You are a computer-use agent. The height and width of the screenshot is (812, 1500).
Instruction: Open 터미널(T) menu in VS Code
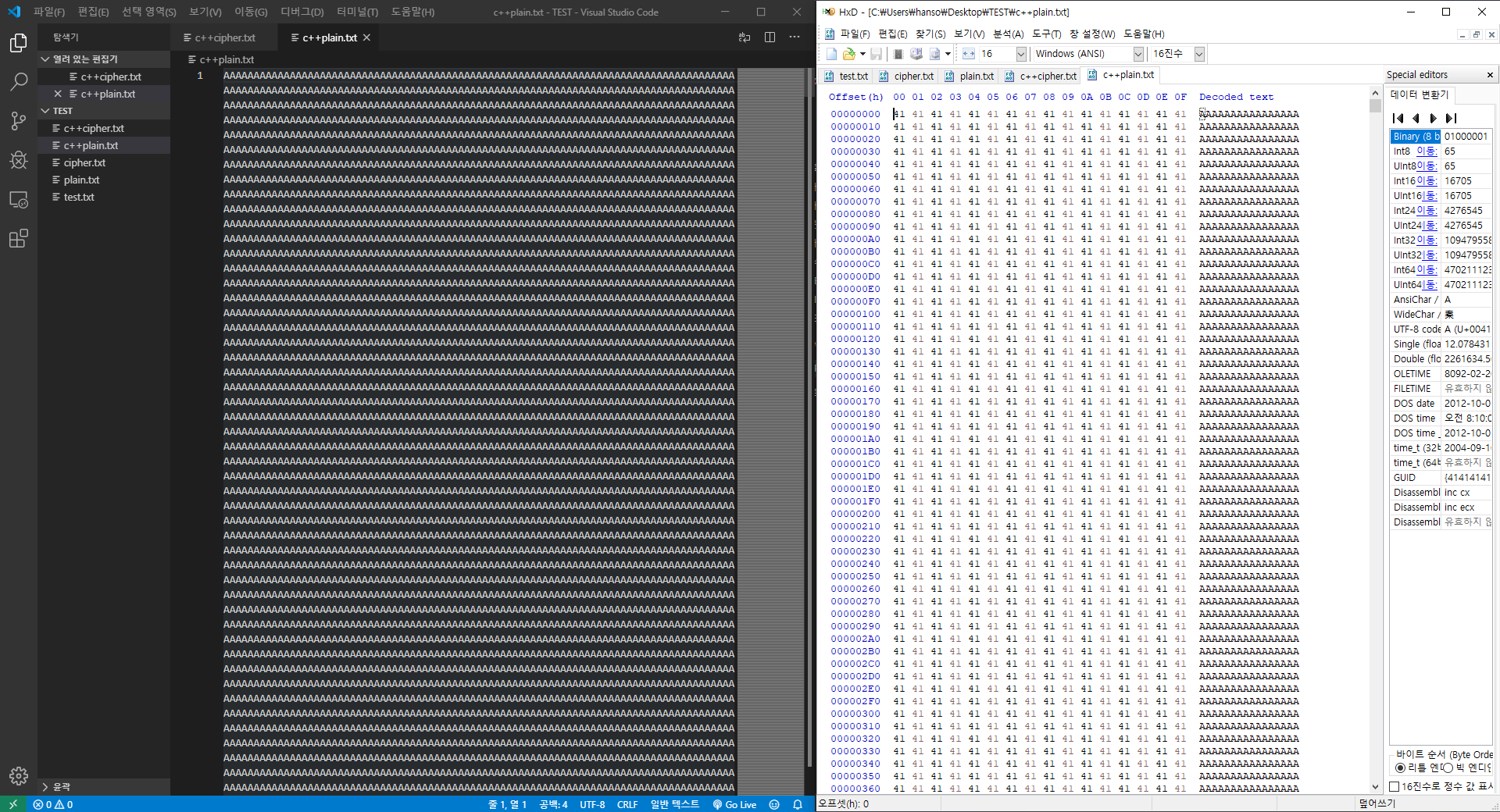[x=357, y=12]
